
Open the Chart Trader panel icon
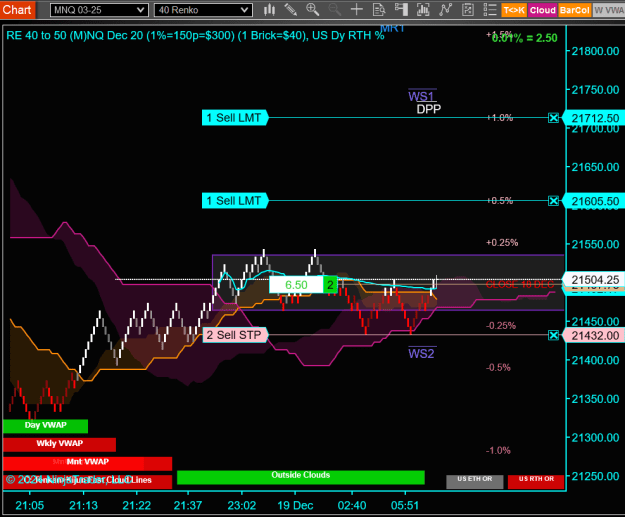click(x=401, y=10)
